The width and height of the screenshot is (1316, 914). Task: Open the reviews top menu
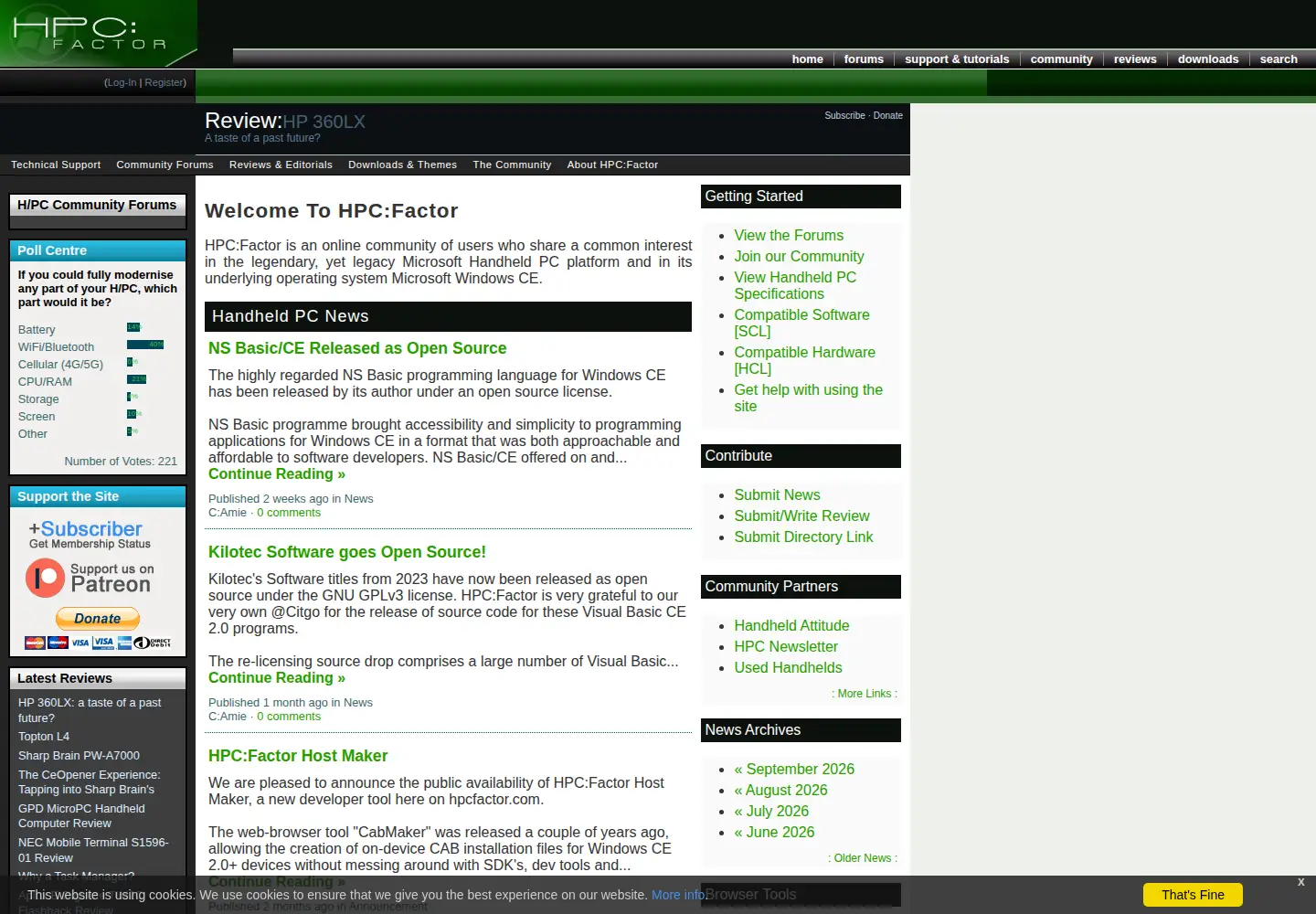(1135, 59)
